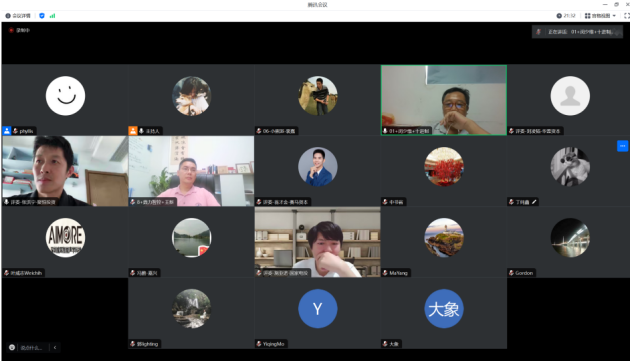Click the meeting duration clock icon

coord(559,16)
